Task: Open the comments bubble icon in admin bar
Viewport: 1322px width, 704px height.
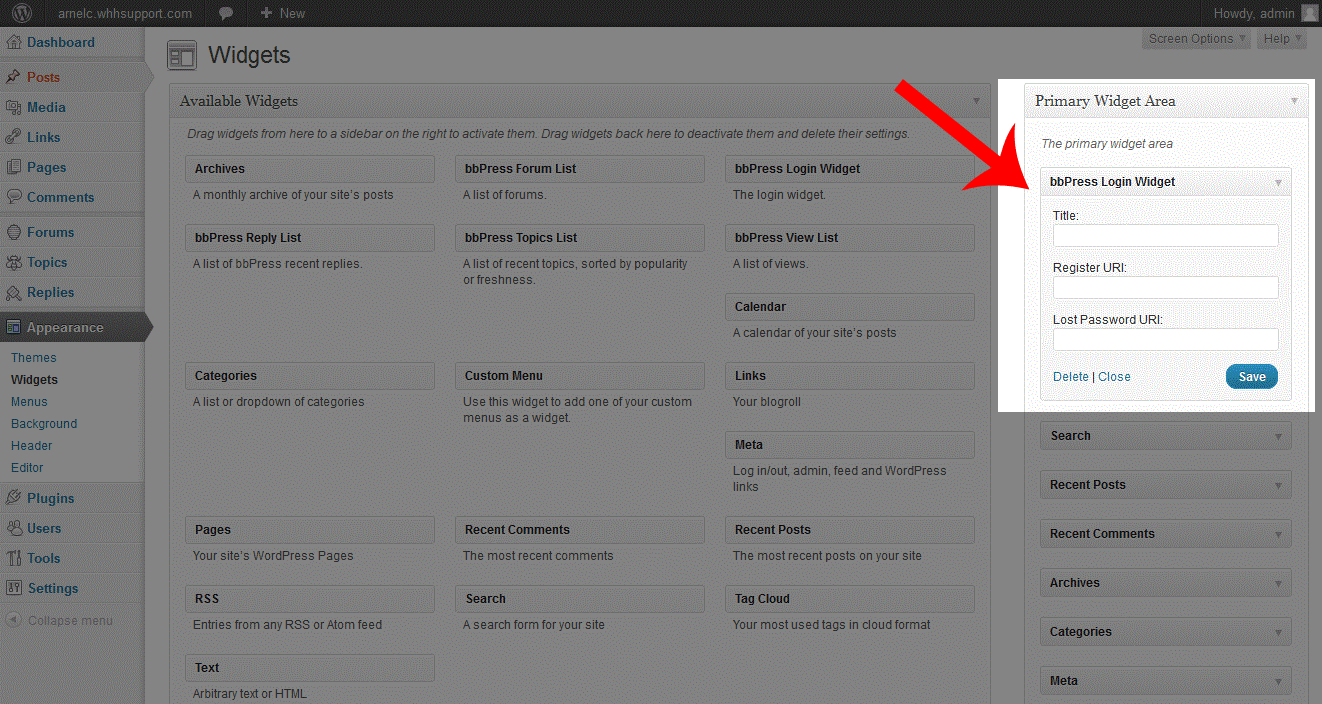Action: [x=226, y=13]
